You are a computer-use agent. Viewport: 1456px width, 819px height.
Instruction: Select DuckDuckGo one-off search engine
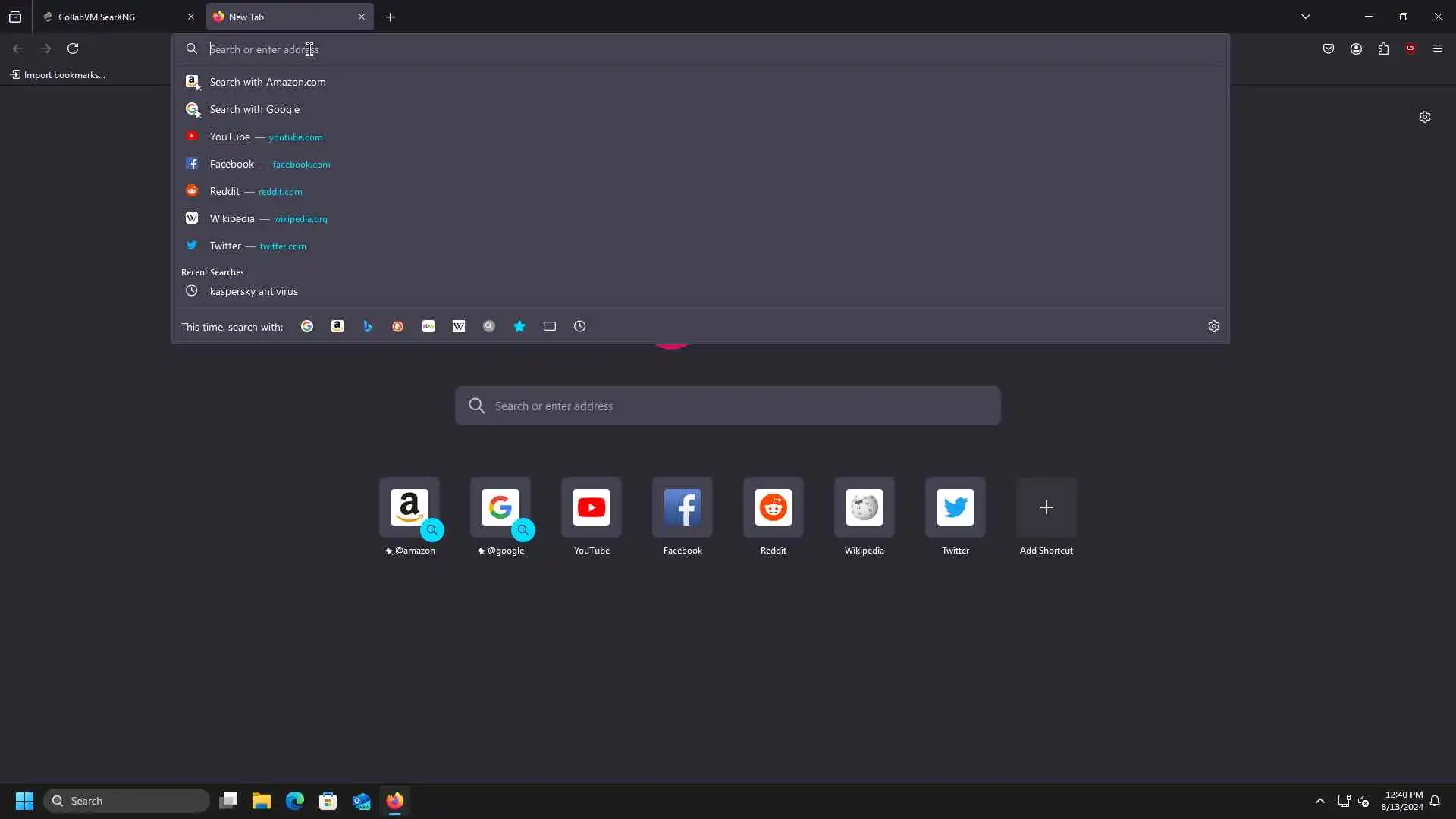point(398,326)
